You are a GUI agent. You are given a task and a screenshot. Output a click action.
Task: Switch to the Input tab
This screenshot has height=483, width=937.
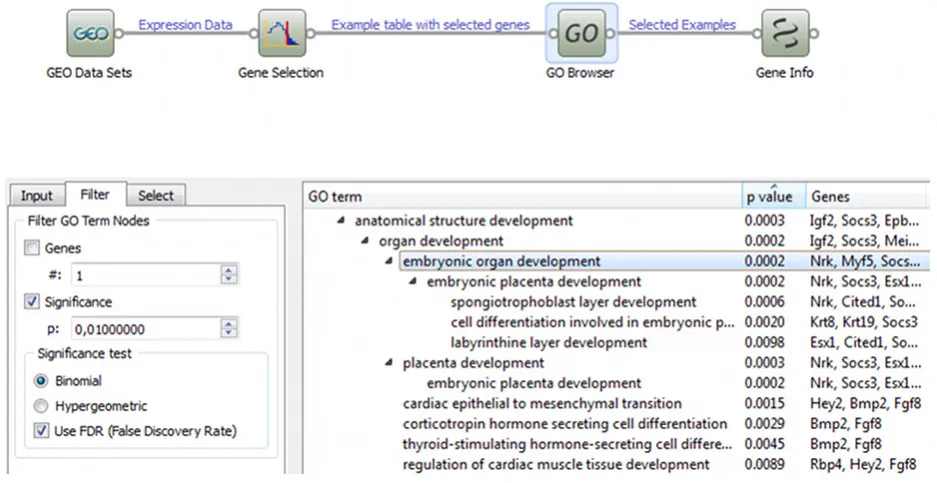click(x=37, y=195)
